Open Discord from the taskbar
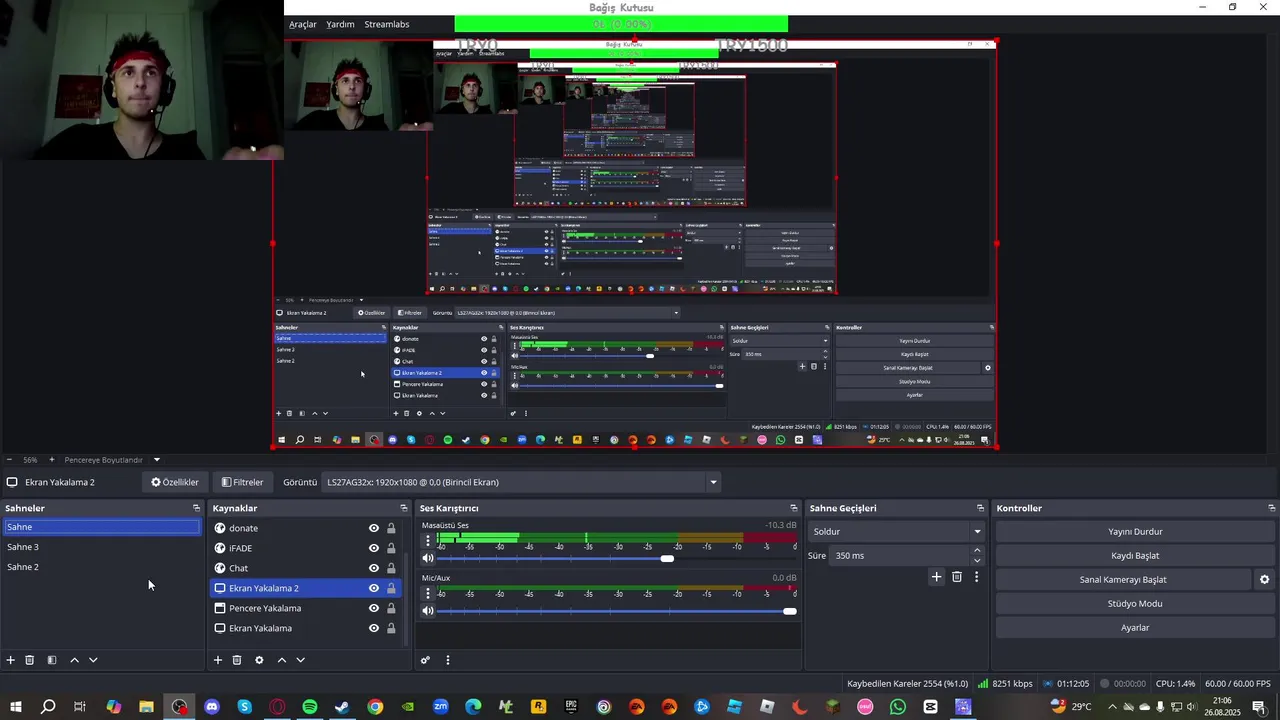The width and height of the screenshot is (1280, 720). [x=212, y=707]
